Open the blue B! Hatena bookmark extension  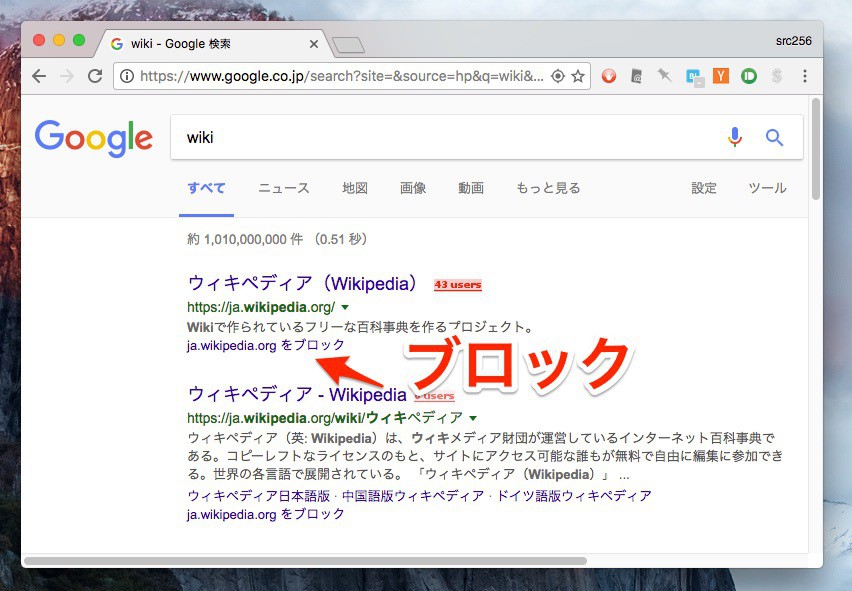(694, 77)
